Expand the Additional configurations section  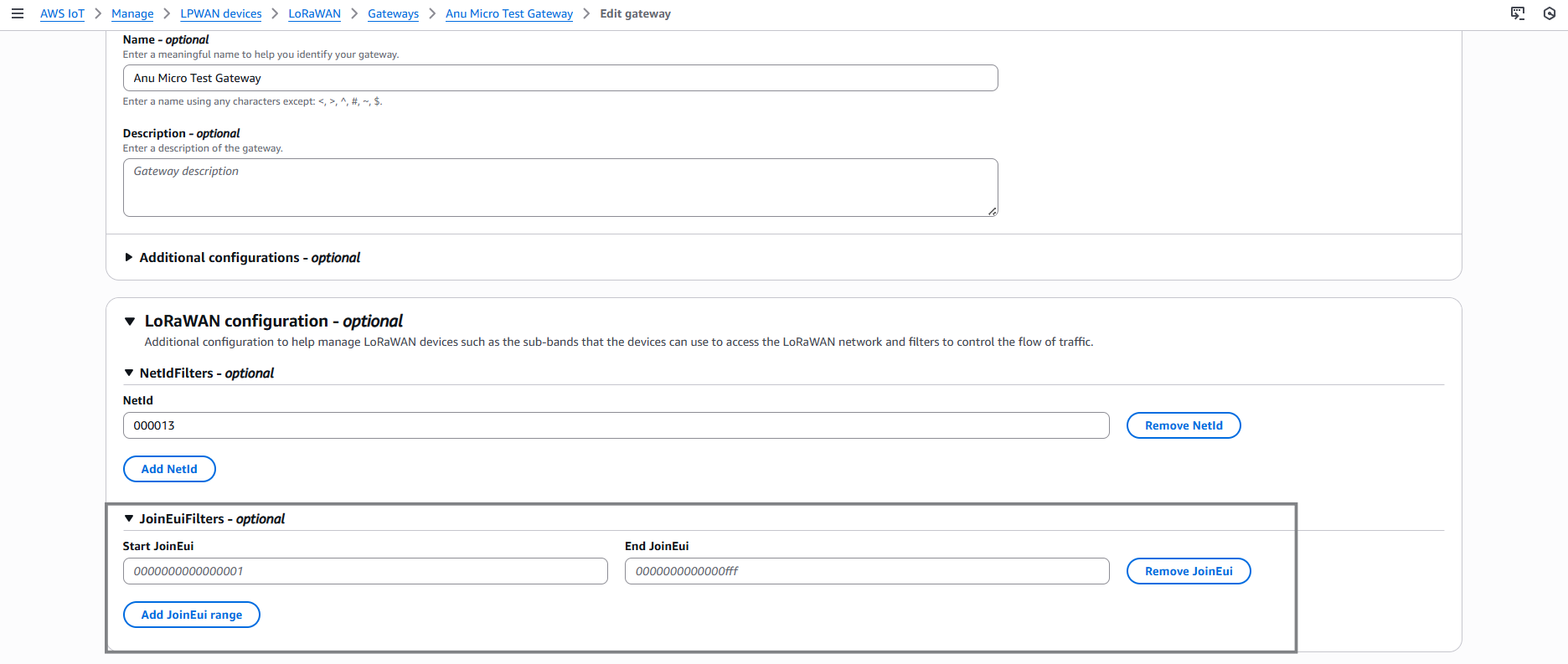coord(130,257)
